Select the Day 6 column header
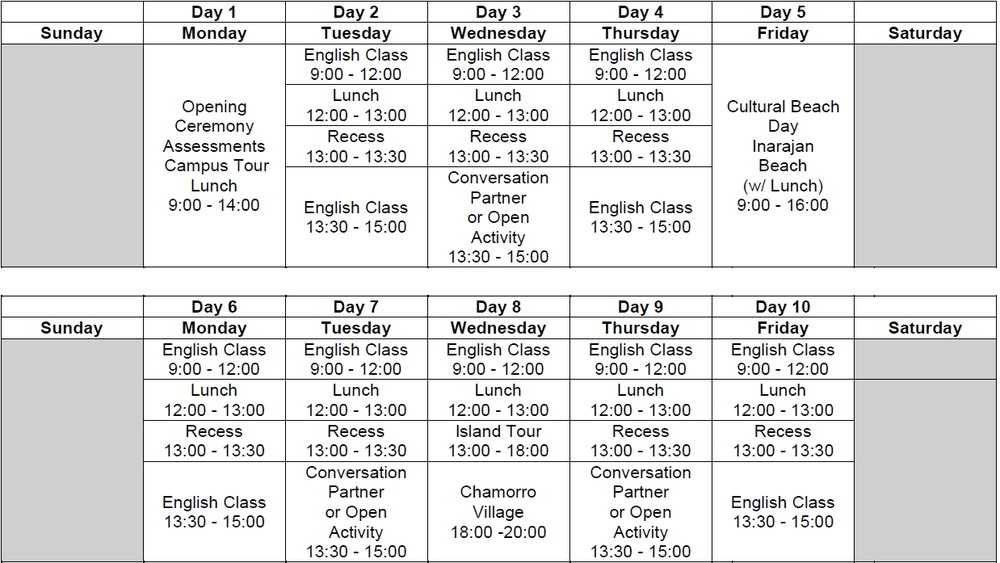 pos(215,307)
